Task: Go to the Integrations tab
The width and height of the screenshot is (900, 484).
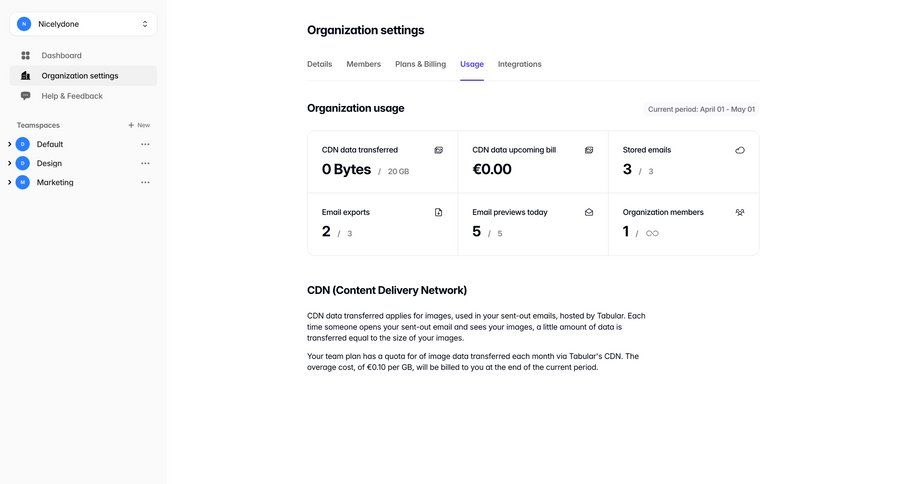Action: pos(519,64)
